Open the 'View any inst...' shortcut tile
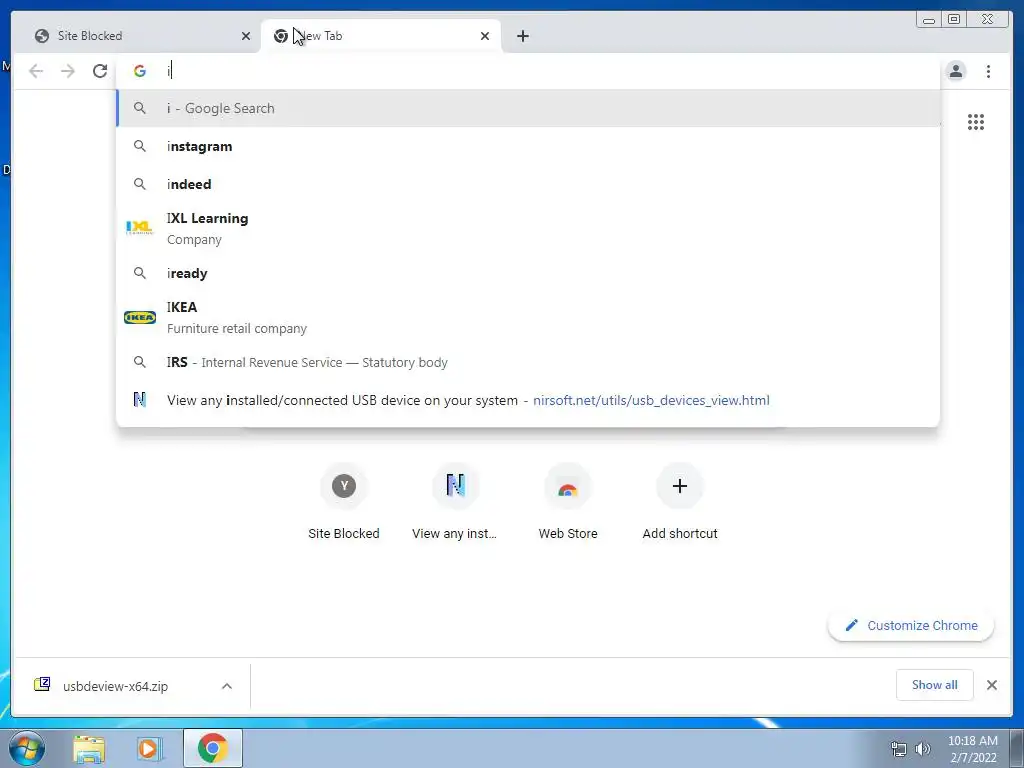Viewport: 1024px width, 768px height. [x=455, y=502]
